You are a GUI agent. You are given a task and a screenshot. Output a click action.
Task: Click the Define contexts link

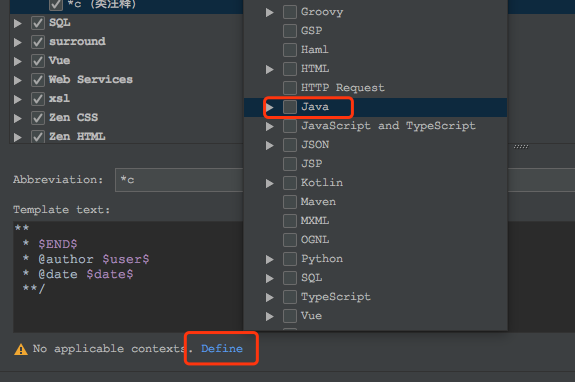[x=222, y=348]
